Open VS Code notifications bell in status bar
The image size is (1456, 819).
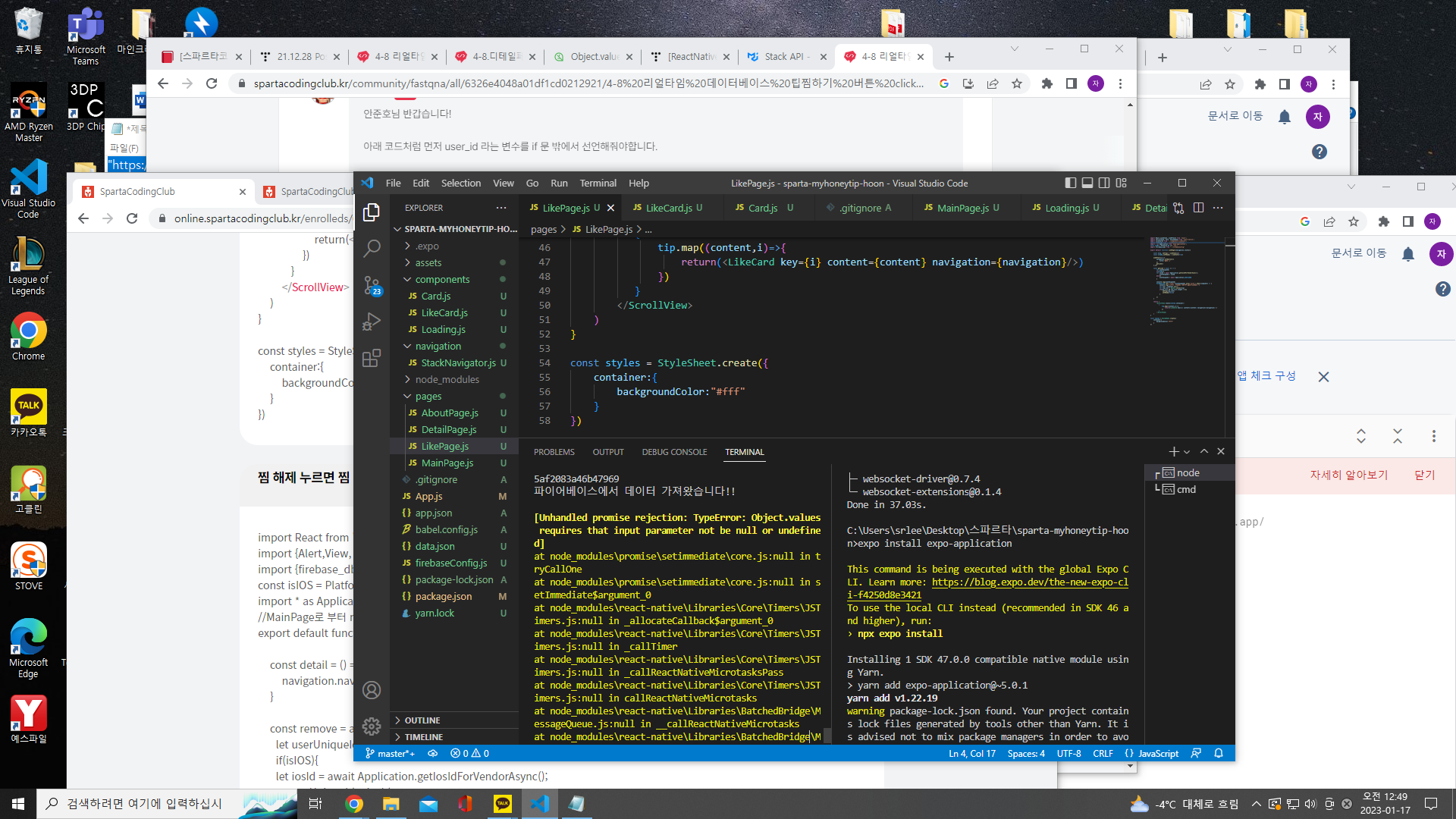(x=1219, y=753)
